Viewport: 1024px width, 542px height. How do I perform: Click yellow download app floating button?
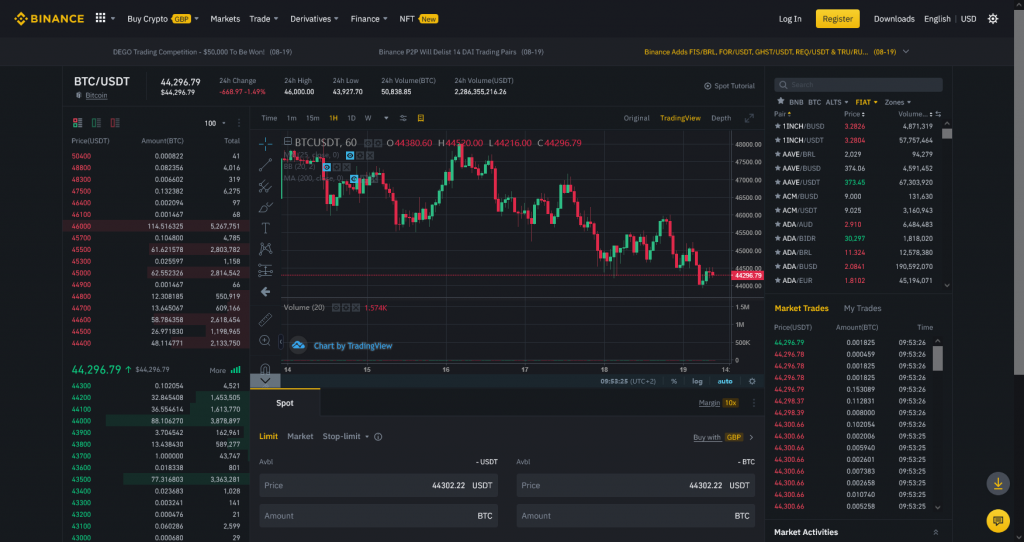(998, 484)
